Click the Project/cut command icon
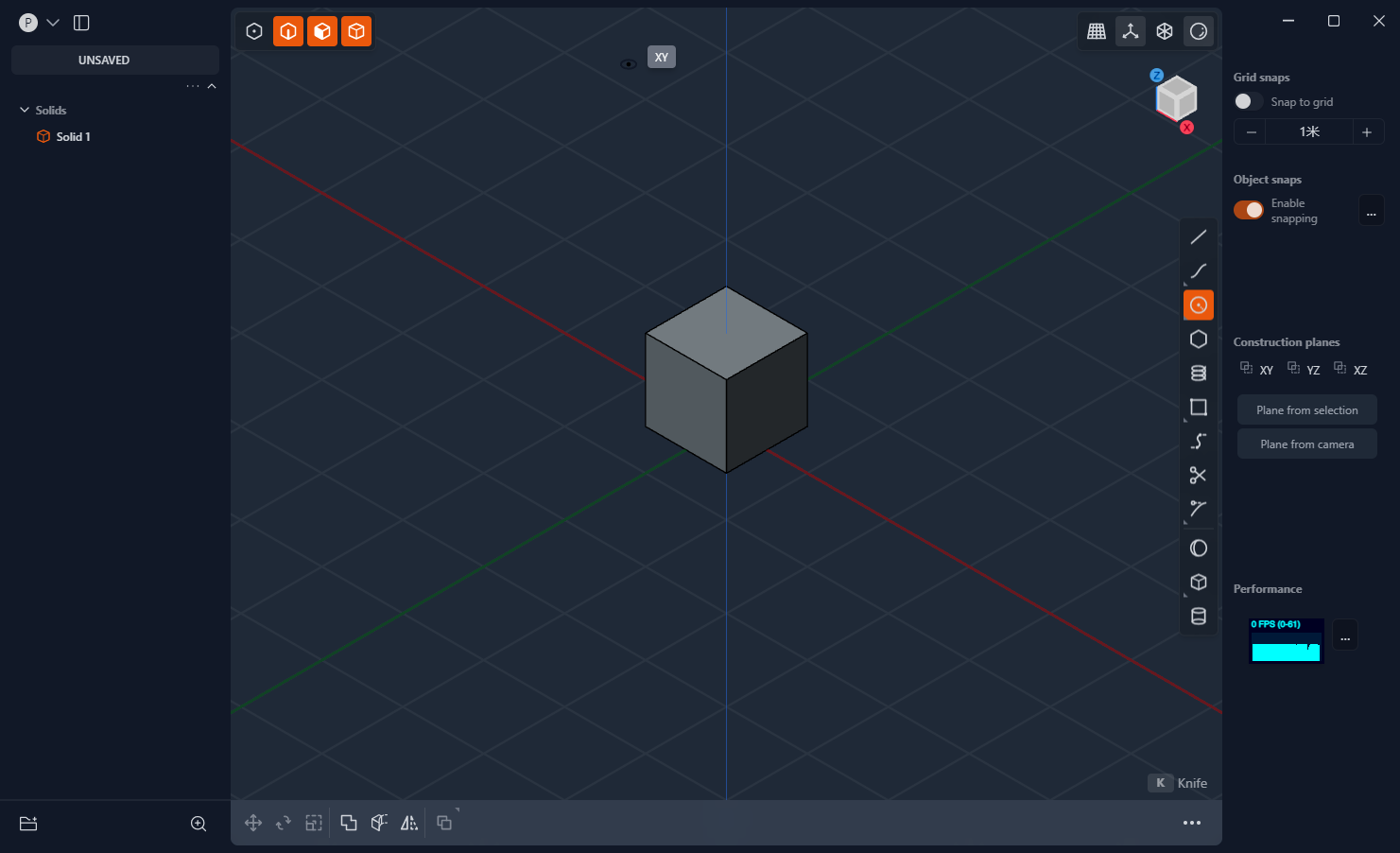The height and width of the screenshot is (853, 1400). [379, 823]
